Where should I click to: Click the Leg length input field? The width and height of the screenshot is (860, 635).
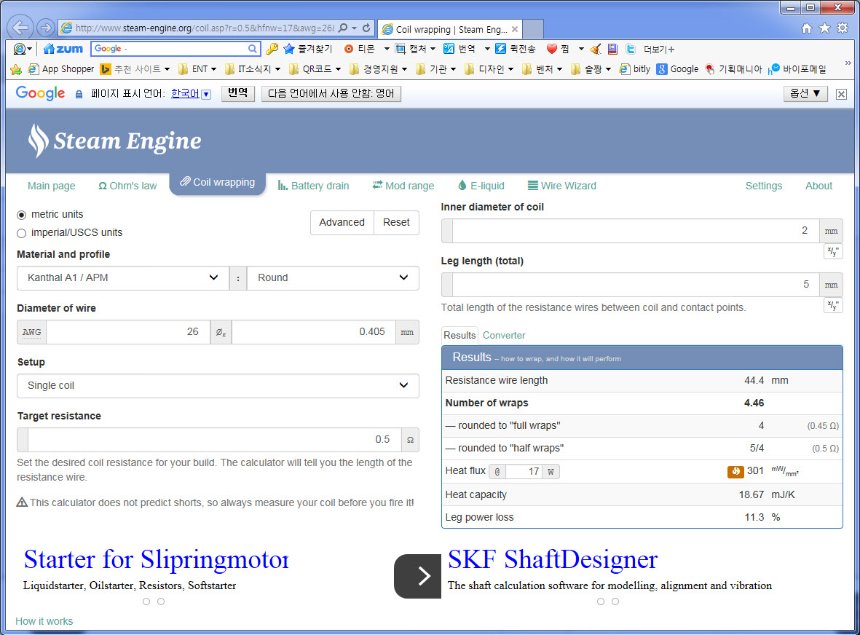[636, 285]
